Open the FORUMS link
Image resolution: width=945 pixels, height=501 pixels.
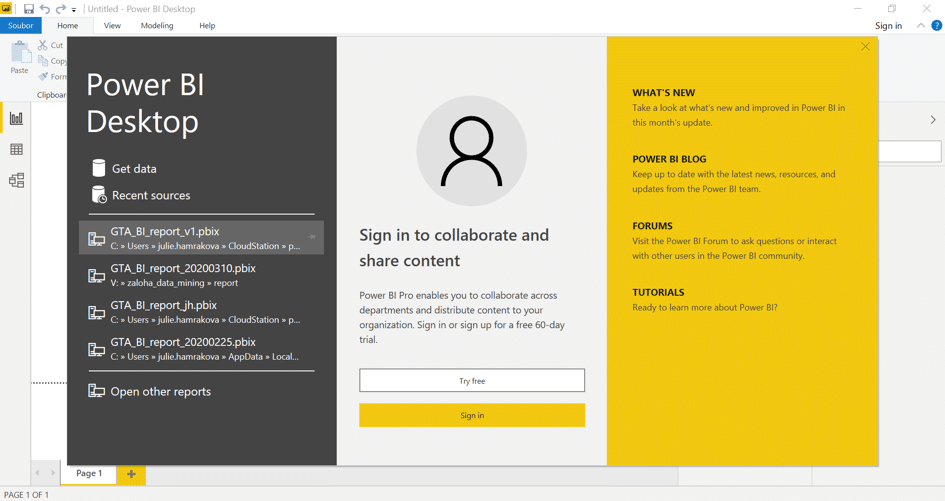coord(652,226)
